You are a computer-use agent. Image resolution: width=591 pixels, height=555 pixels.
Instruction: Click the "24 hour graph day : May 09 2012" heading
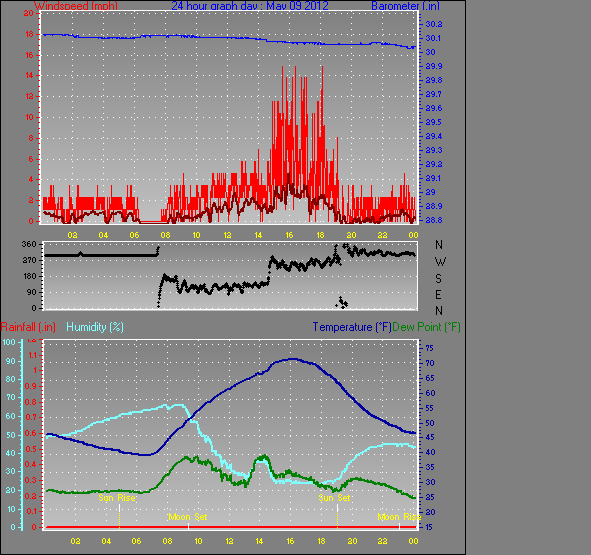point(250,5)
